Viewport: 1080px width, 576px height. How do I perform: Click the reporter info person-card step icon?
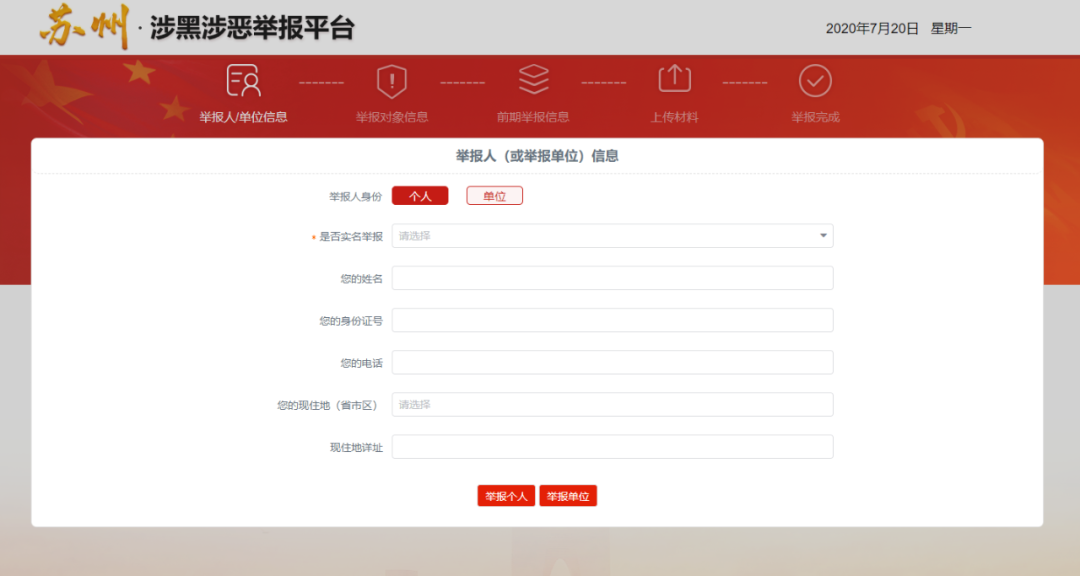tap(243, 81)
